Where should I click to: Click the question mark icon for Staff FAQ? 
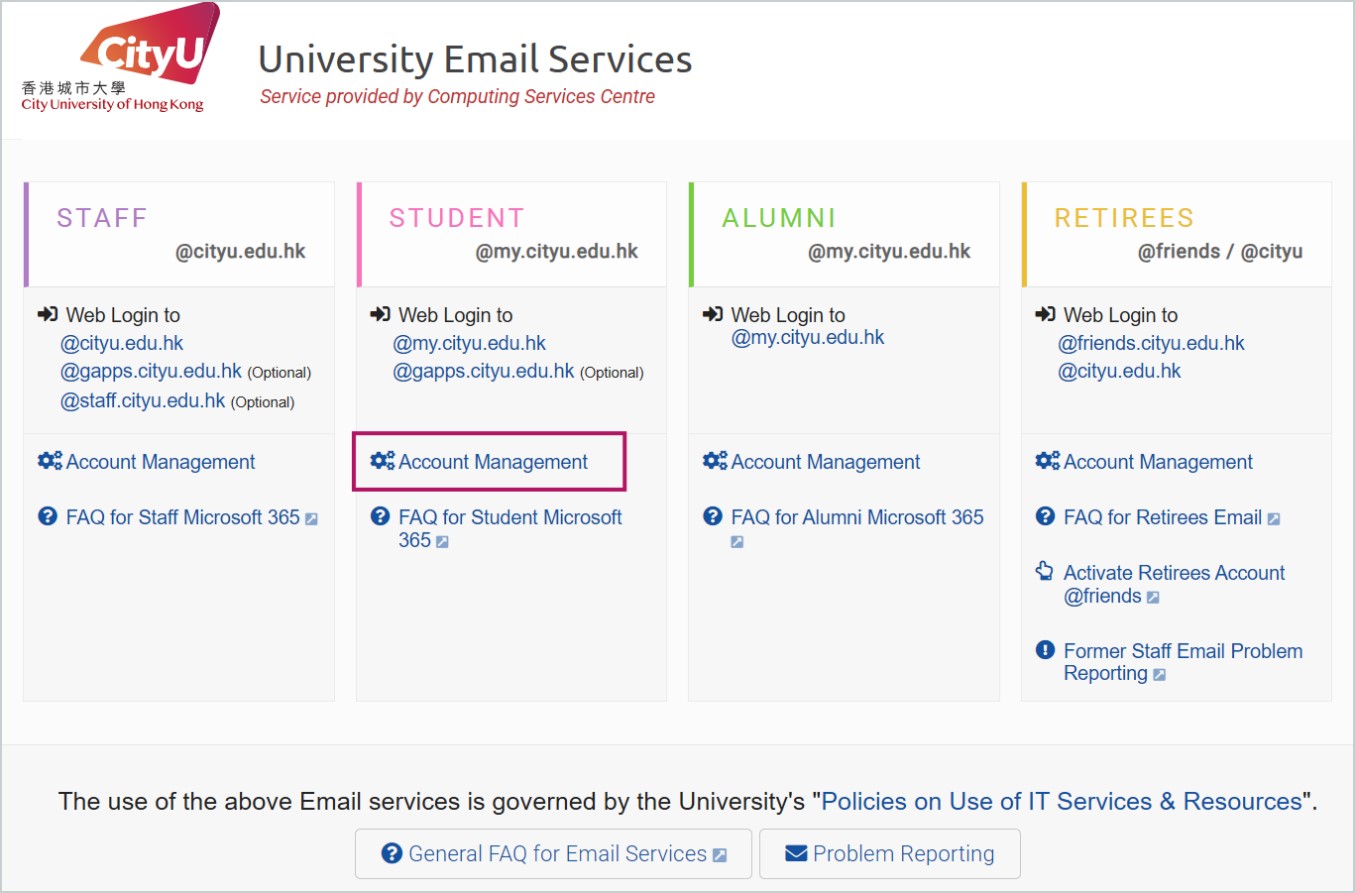click(47, 517)
